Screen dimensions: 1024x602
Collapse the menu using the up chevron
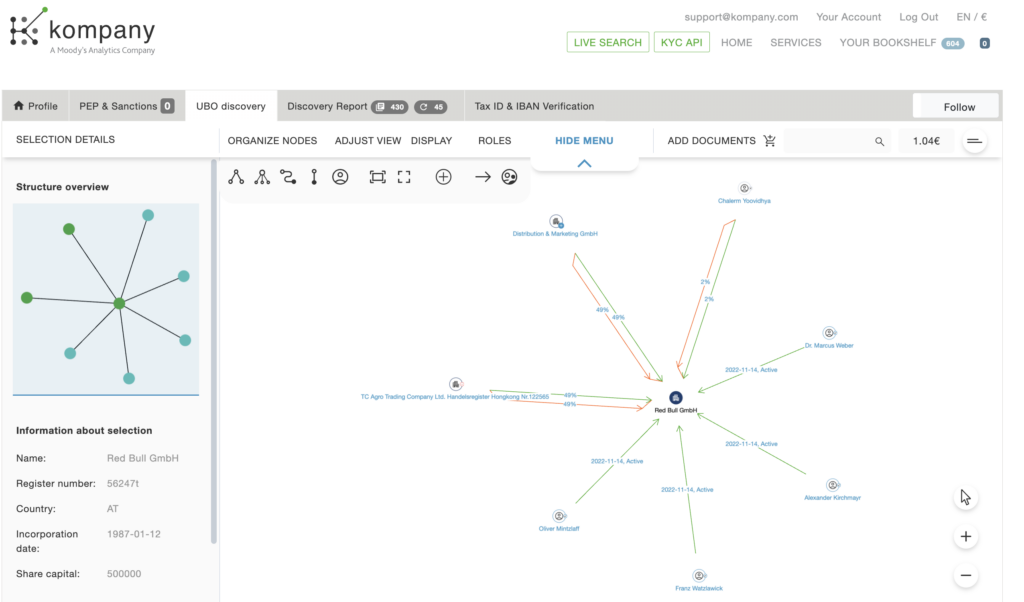585,163
